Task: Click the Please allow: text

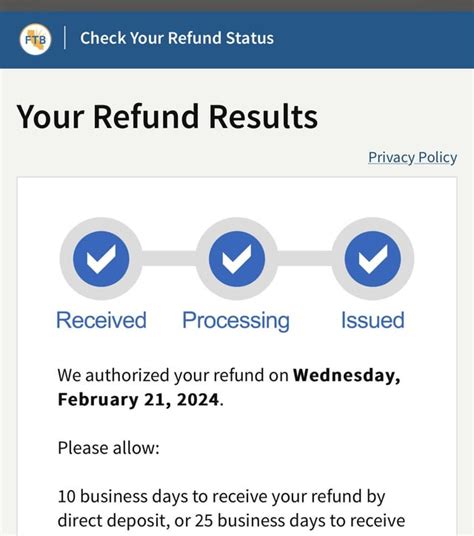Action: [x=109, y=448]
